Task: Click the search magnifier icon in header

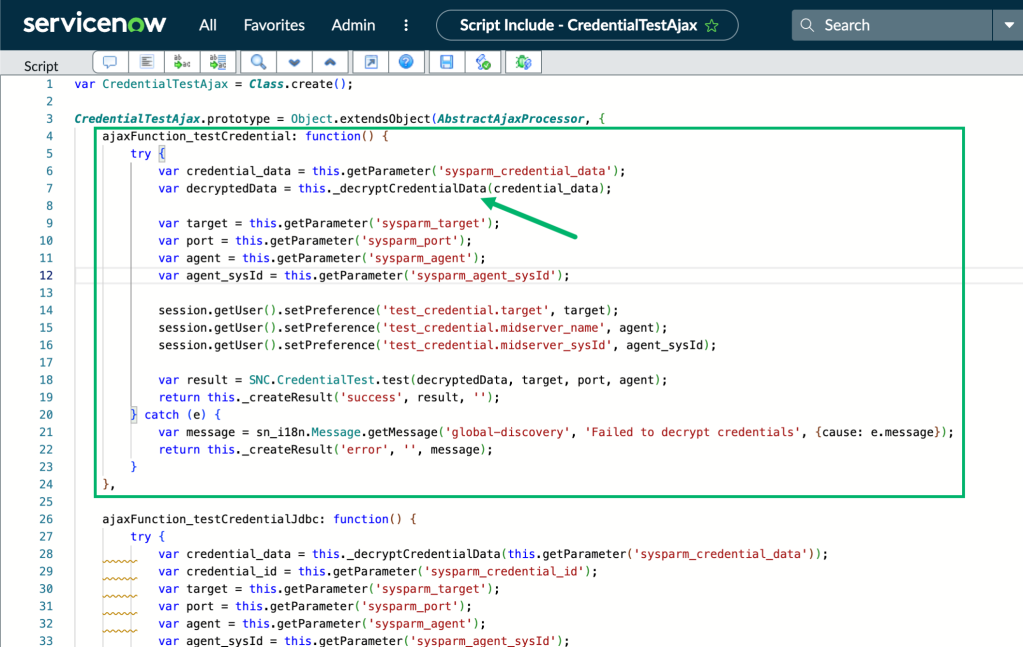Action: tap(807, 25)
